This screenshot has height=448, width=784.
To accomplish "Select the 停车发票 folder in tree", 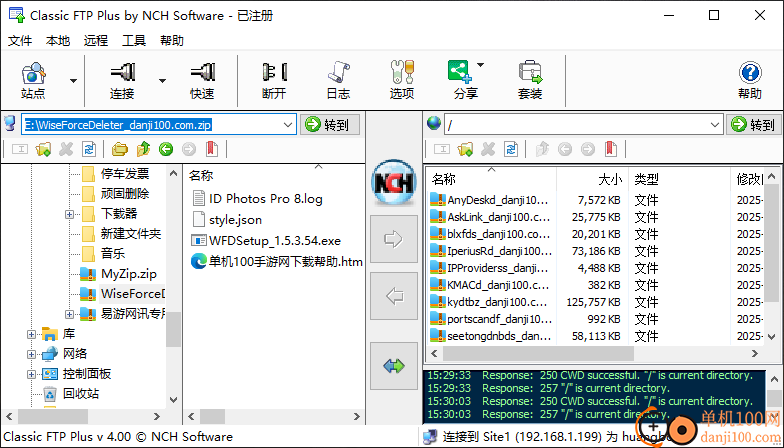I will (125, 174).
